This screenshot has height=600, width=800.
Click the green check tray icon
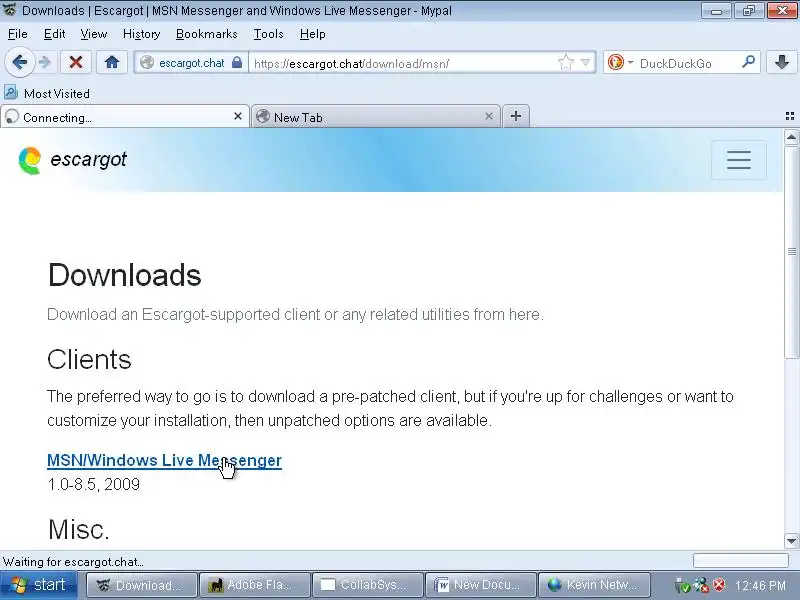click(x=682, y=585)
